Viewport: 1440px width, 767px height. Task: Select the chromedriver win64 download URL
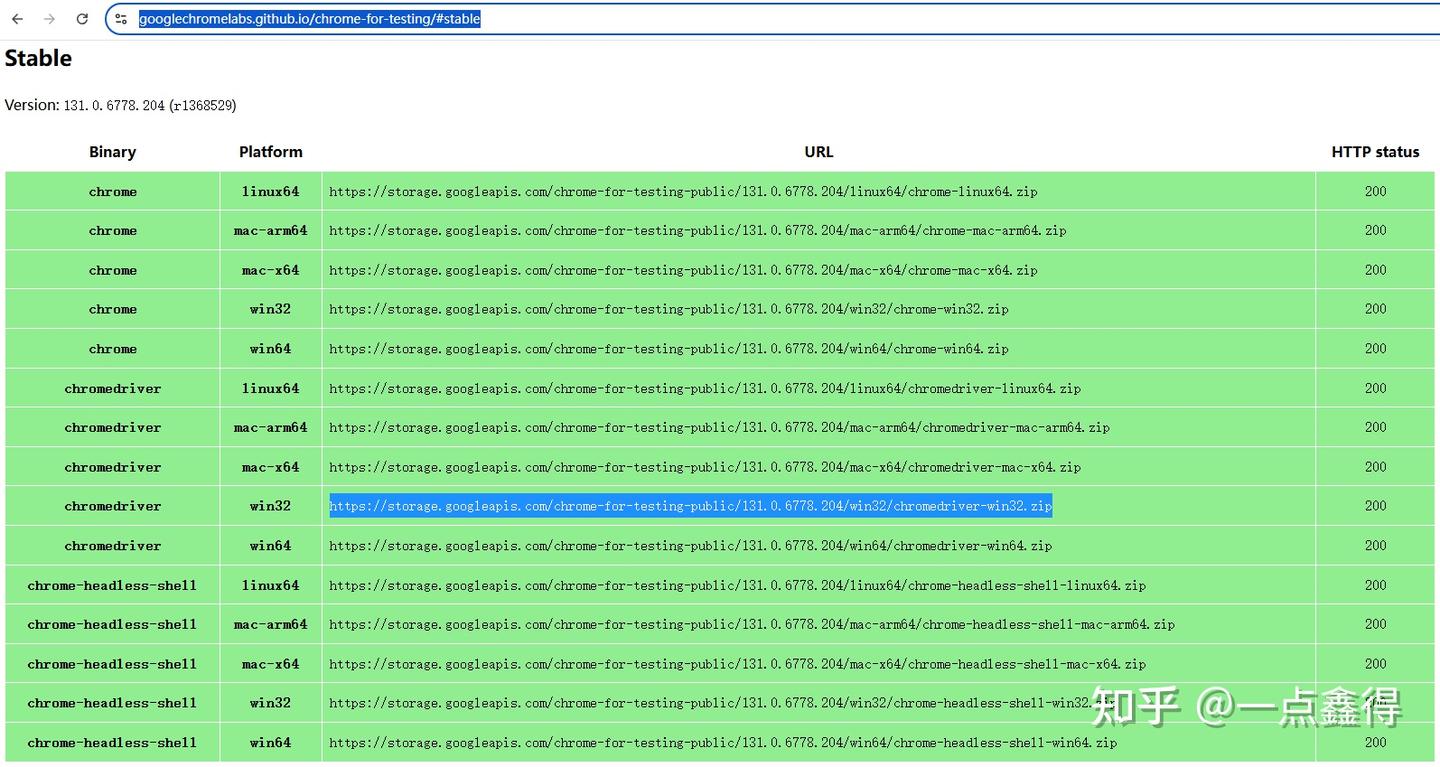[690, 546]
